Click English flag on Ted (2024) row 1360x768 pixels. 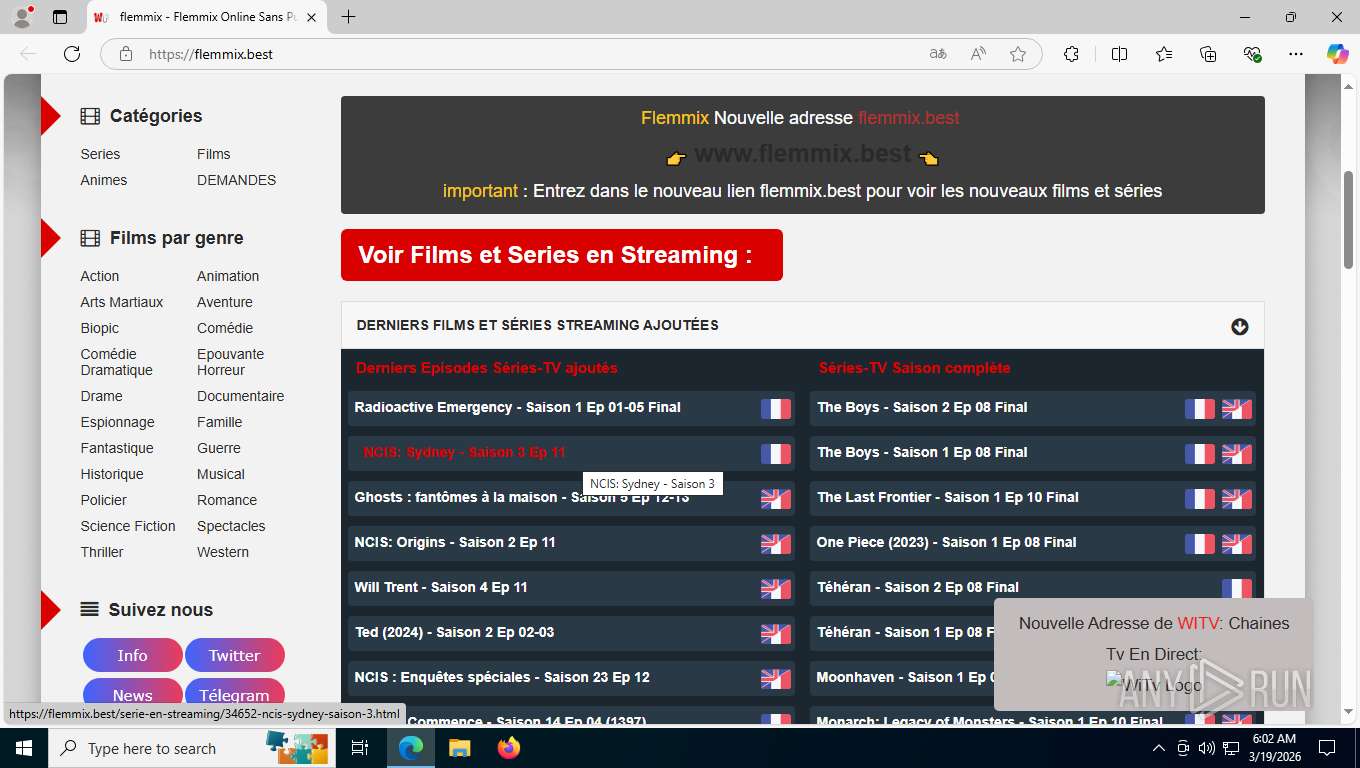776,633
